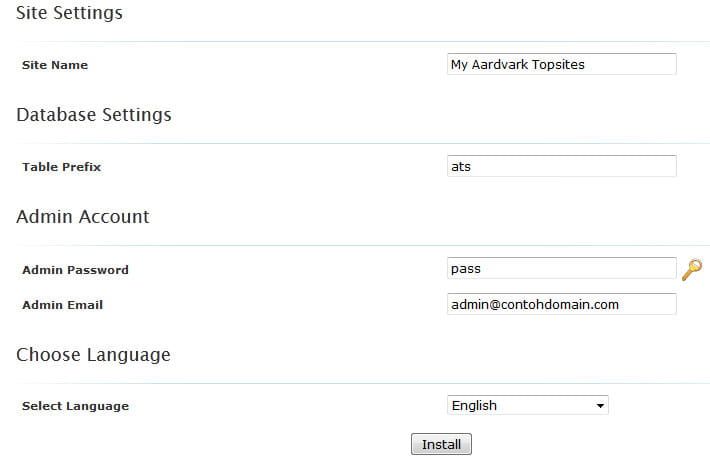Click the 'English' text in language selector
Viewport: 710px width, 460px height.
click(x=474, y=405)
